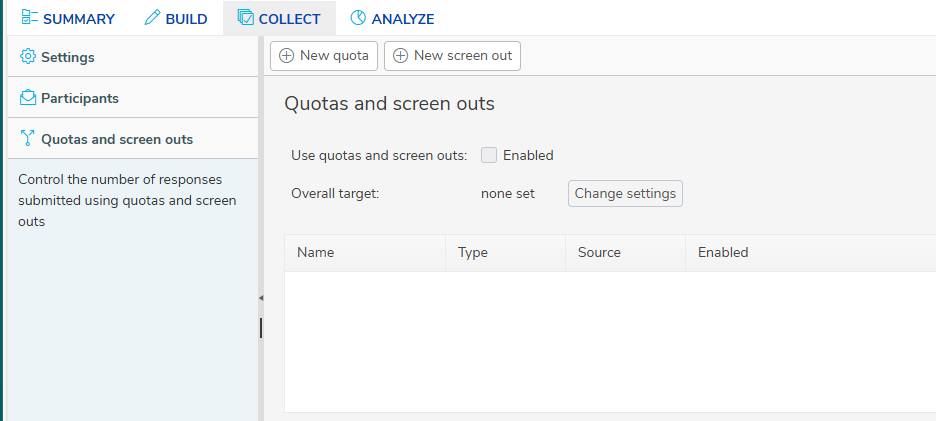Click the Change settings button
The width and height of the screenshot is (936, 421).
(625, 193)
